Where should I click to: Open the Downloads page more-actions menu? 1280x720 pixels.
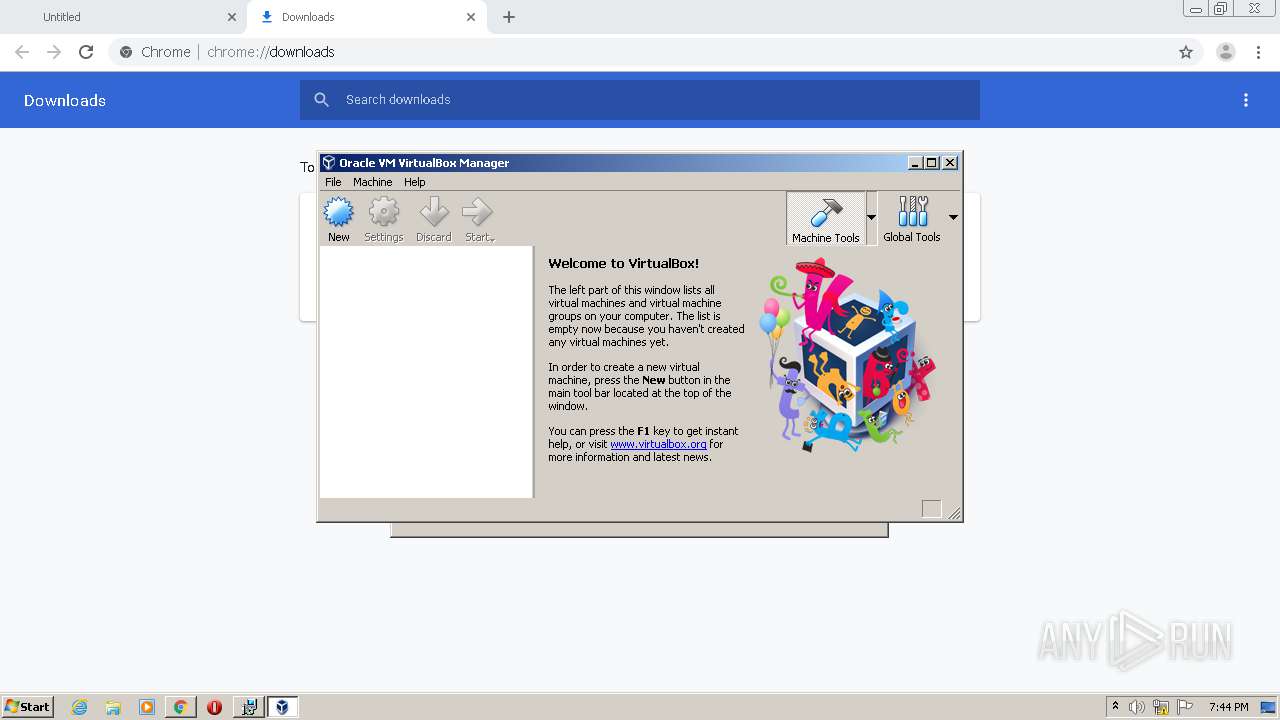pos(1246,100)
